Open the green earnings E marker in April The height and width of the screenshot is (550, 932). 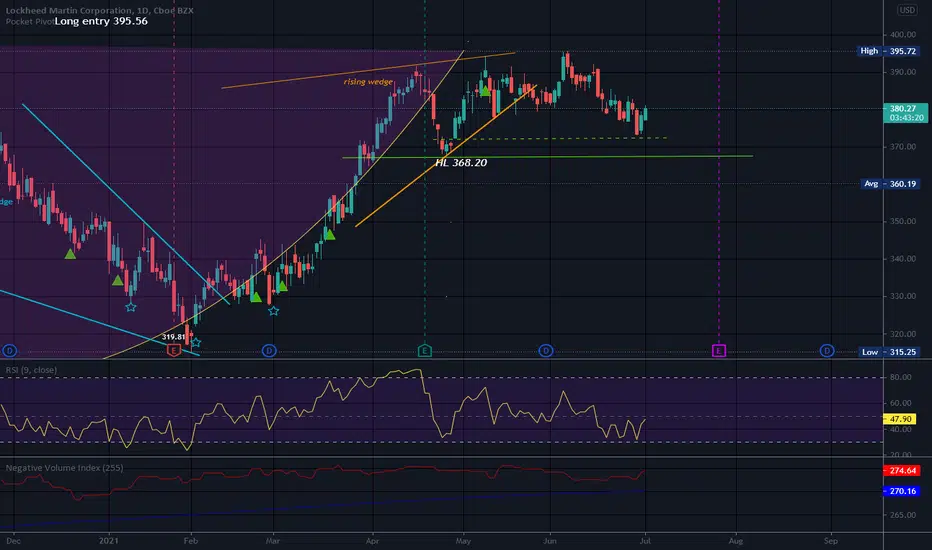(x=424, y=351)
